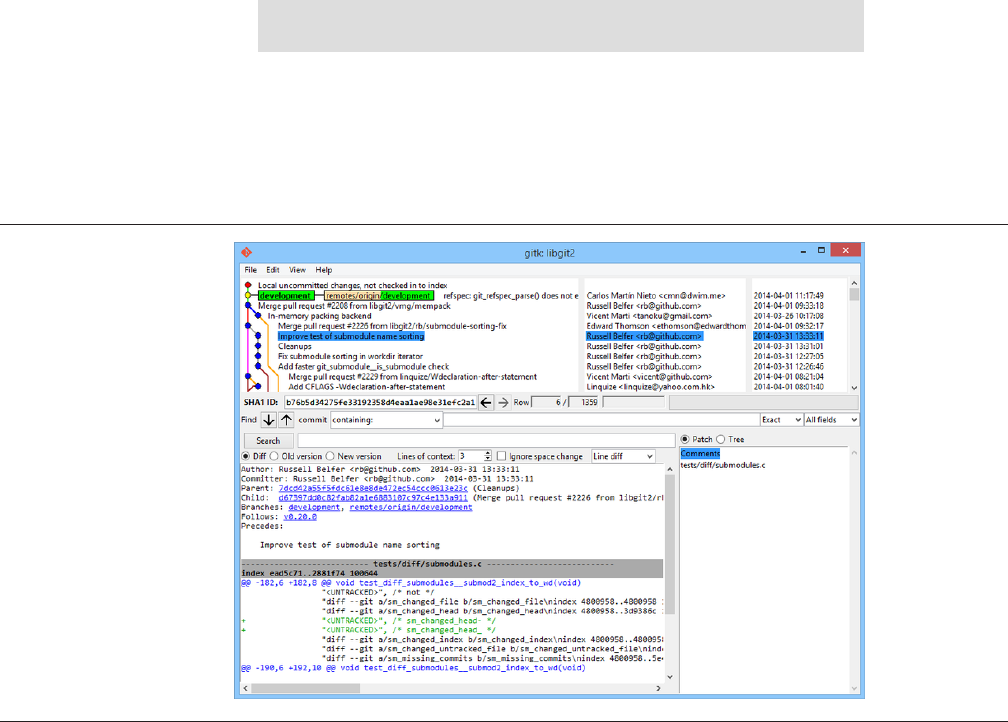Open the Edit menu
The height and width of the screenshot is (722, 1008).
point(273,270)
